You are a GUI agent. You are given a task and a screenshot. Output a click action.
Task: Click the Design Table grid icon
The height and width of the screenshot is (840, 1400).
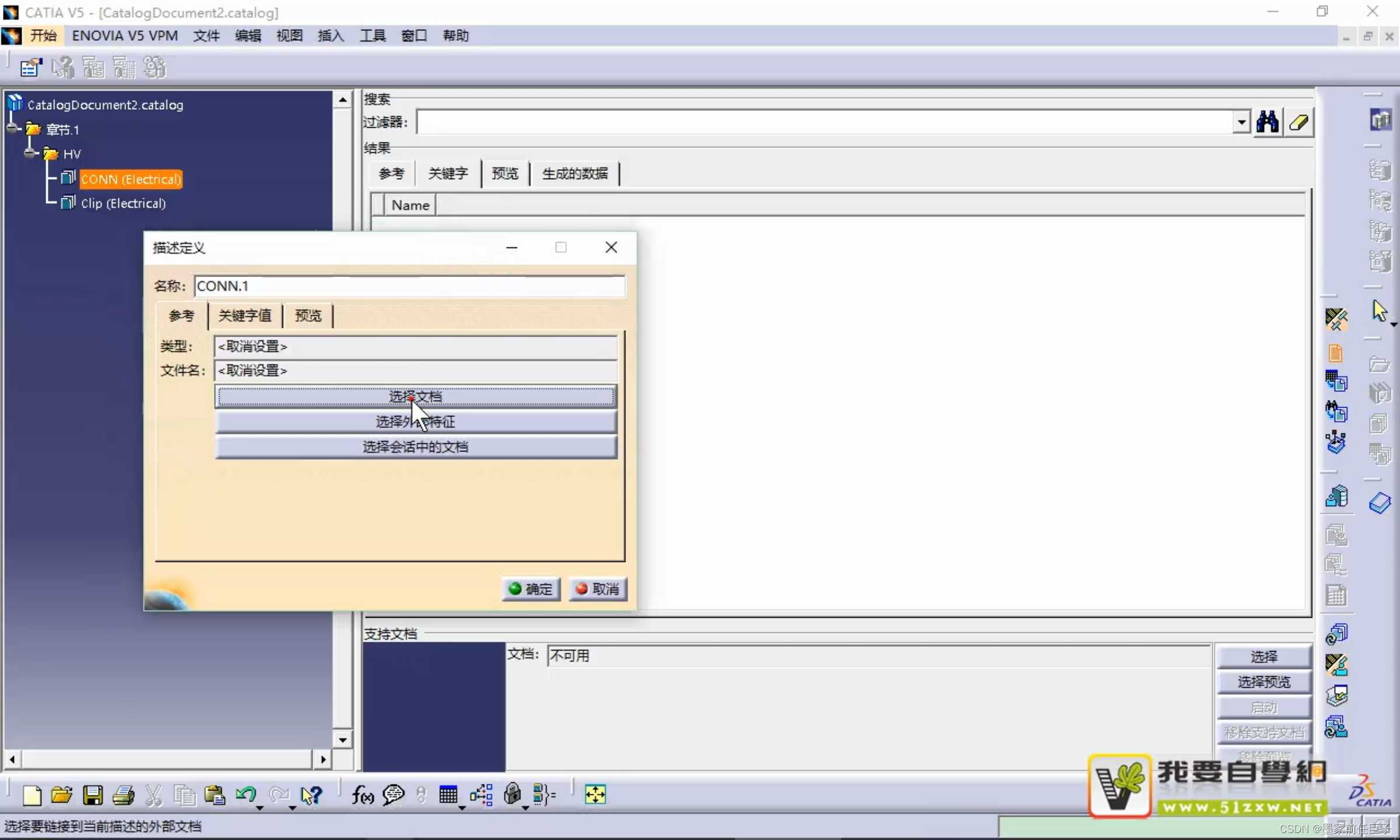click(448, 794)
